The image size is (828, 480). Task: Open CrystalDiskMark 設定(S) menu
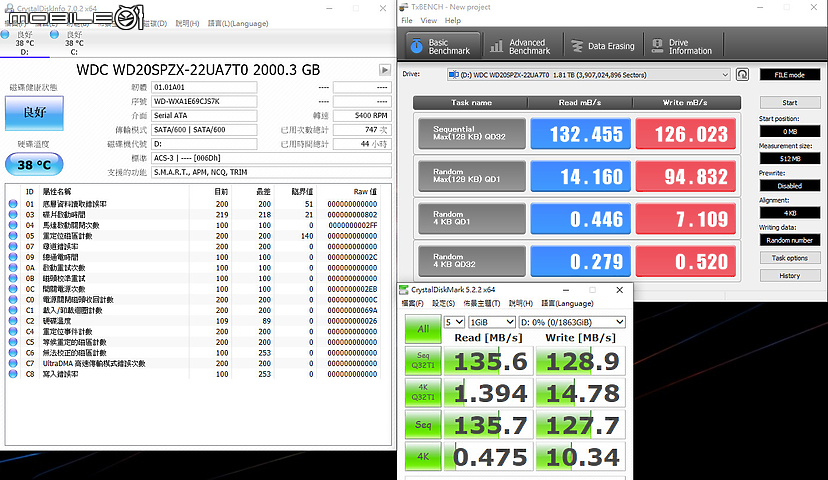[x=444, y=304]
